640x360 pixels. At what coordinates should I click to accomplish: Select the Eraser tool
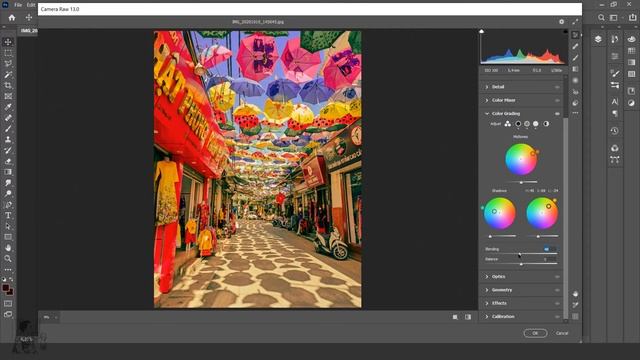[x=8, y=161]
